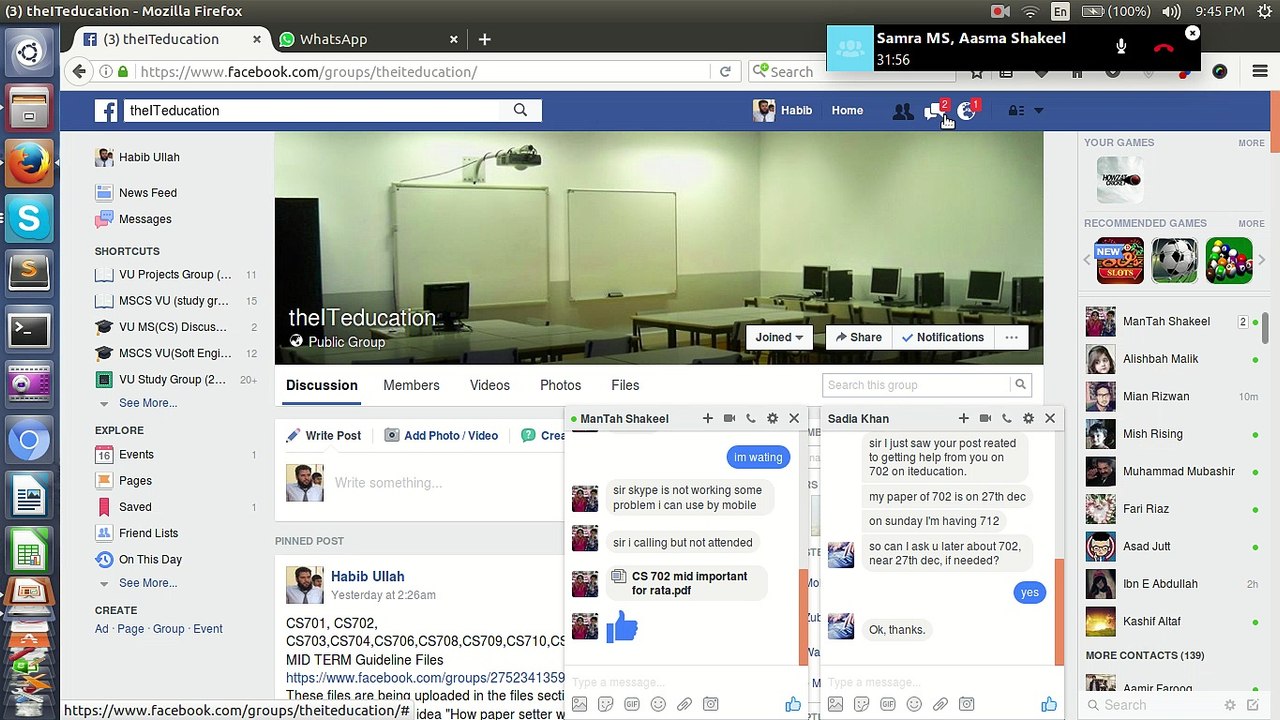The width and height of the screenshot is (1280, 720).
Task: Select the Discussion tab
Action: (x=321, y=385)
